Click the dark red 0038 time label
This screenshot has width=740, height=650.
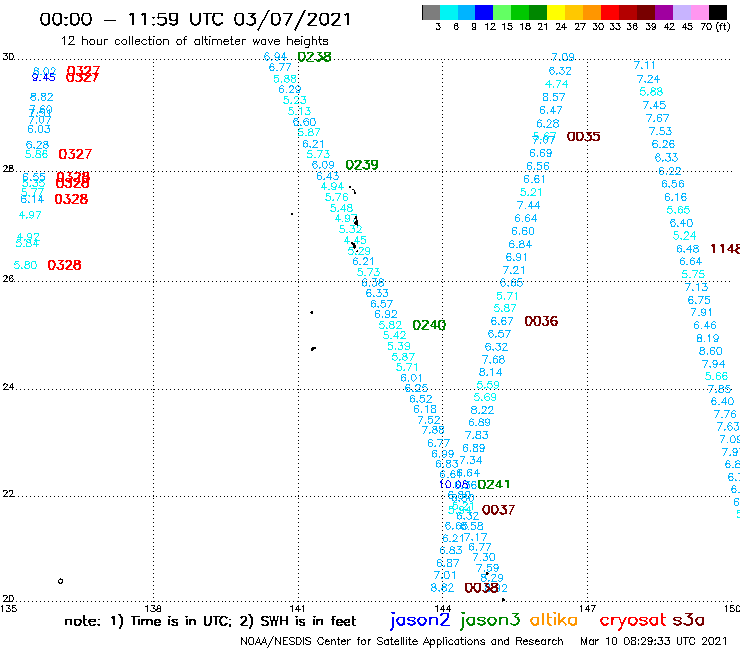[481, 588]
